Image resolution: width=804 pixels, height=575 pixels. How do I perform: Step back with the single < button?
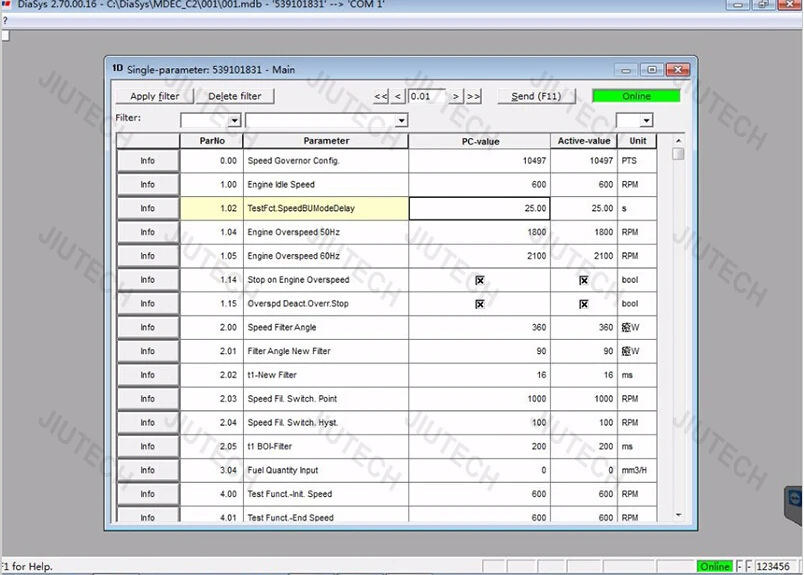click(x=398, y=96)
